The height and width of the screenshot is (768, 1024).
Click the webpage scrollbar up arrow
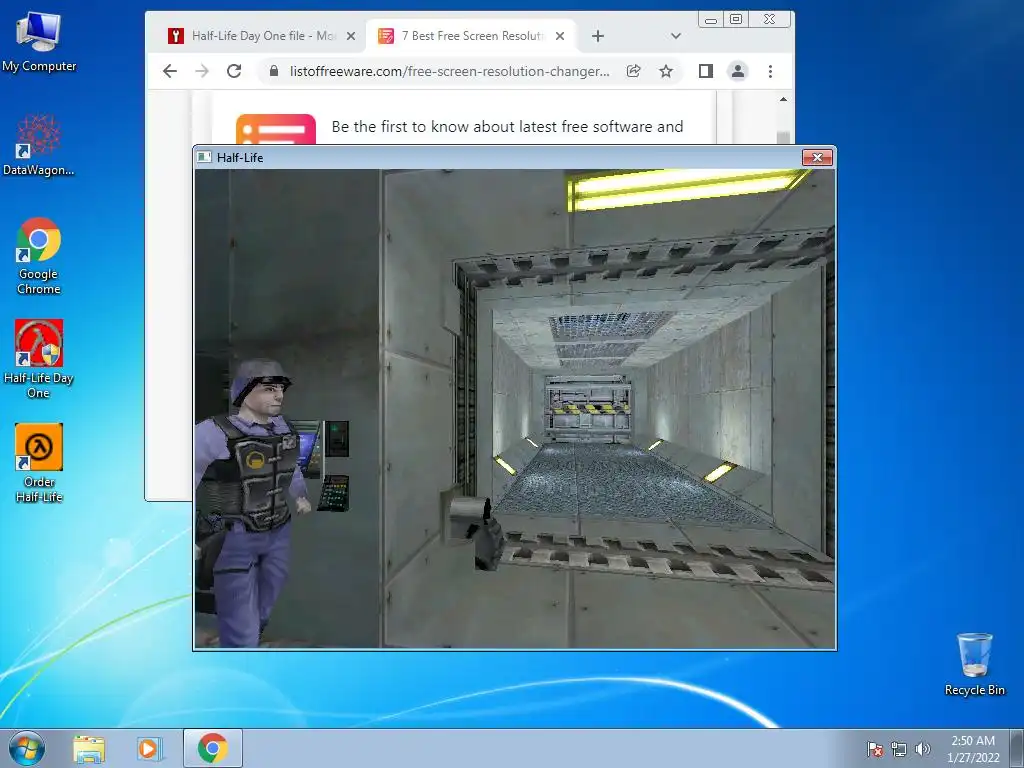click(784, 99)
